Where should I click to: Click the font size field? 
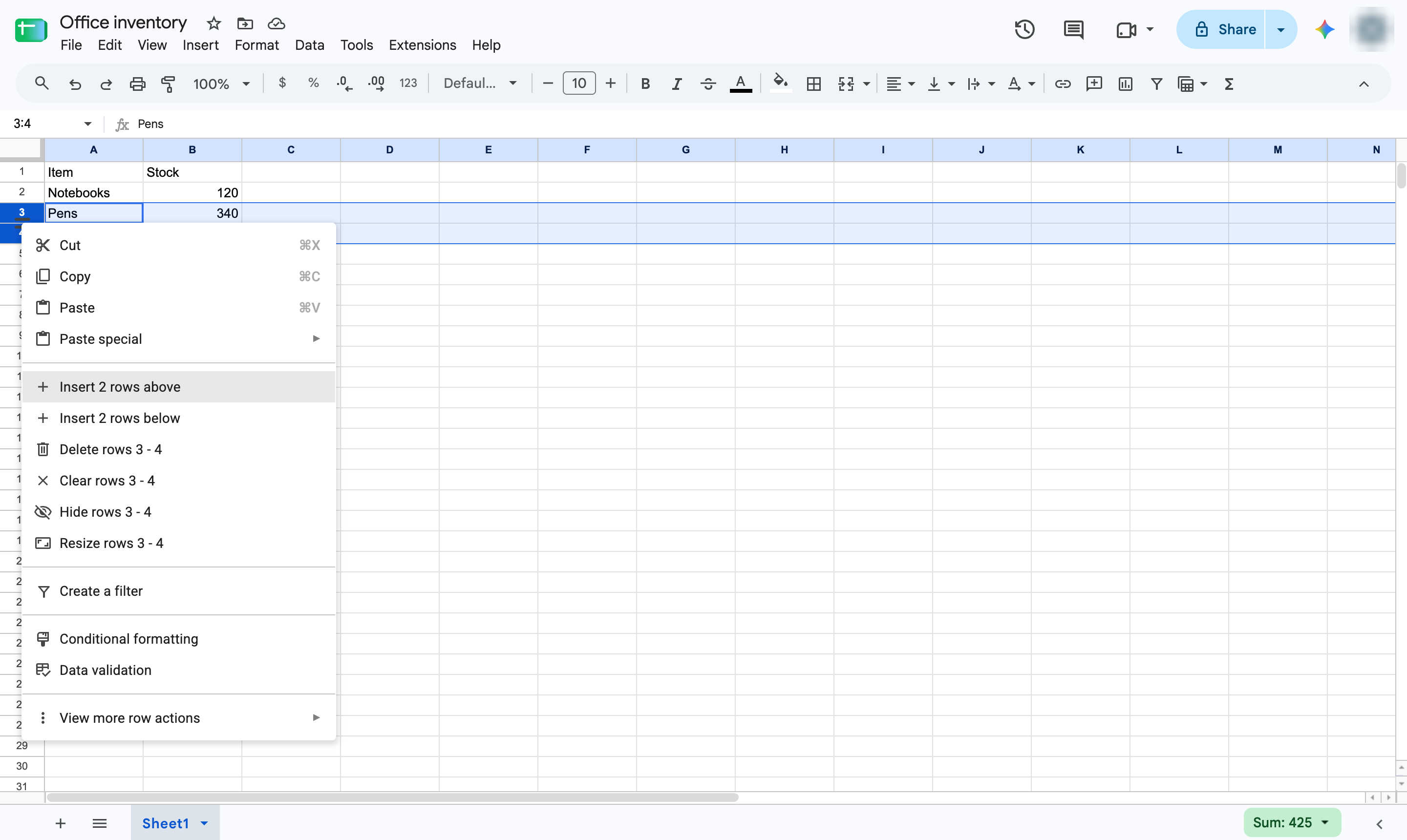tap(578, 83)
